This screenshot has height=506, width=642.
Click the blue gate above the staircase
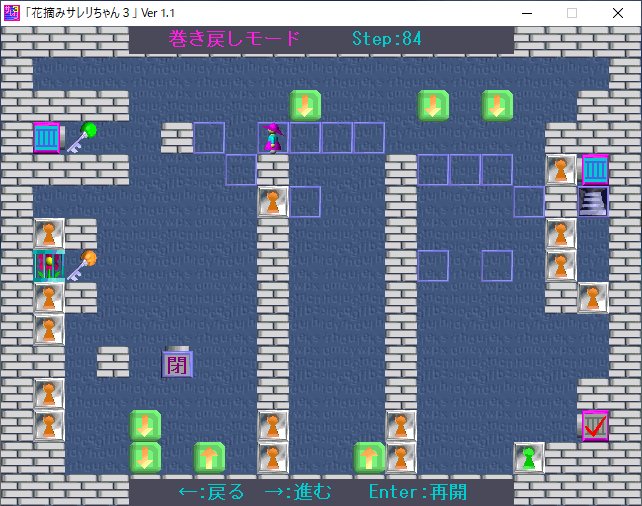tap(594, 169)
